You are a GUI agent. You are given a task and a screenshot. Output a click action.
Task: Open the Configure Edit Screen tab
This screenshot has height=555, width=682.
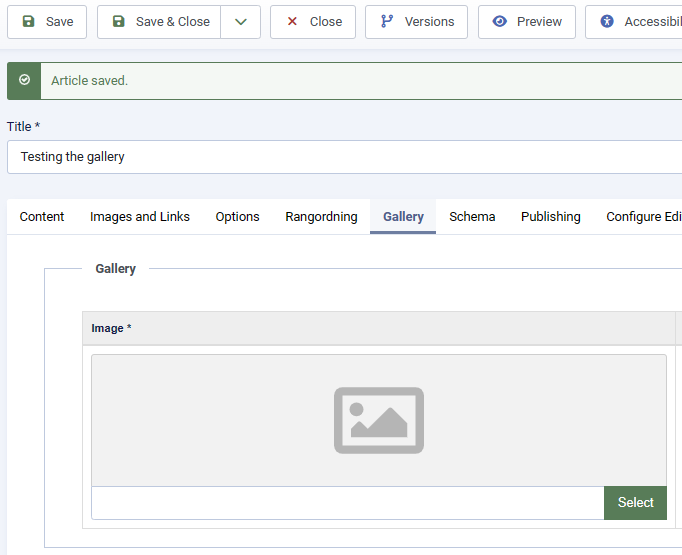pyautogui.click(x=643, y=217)
